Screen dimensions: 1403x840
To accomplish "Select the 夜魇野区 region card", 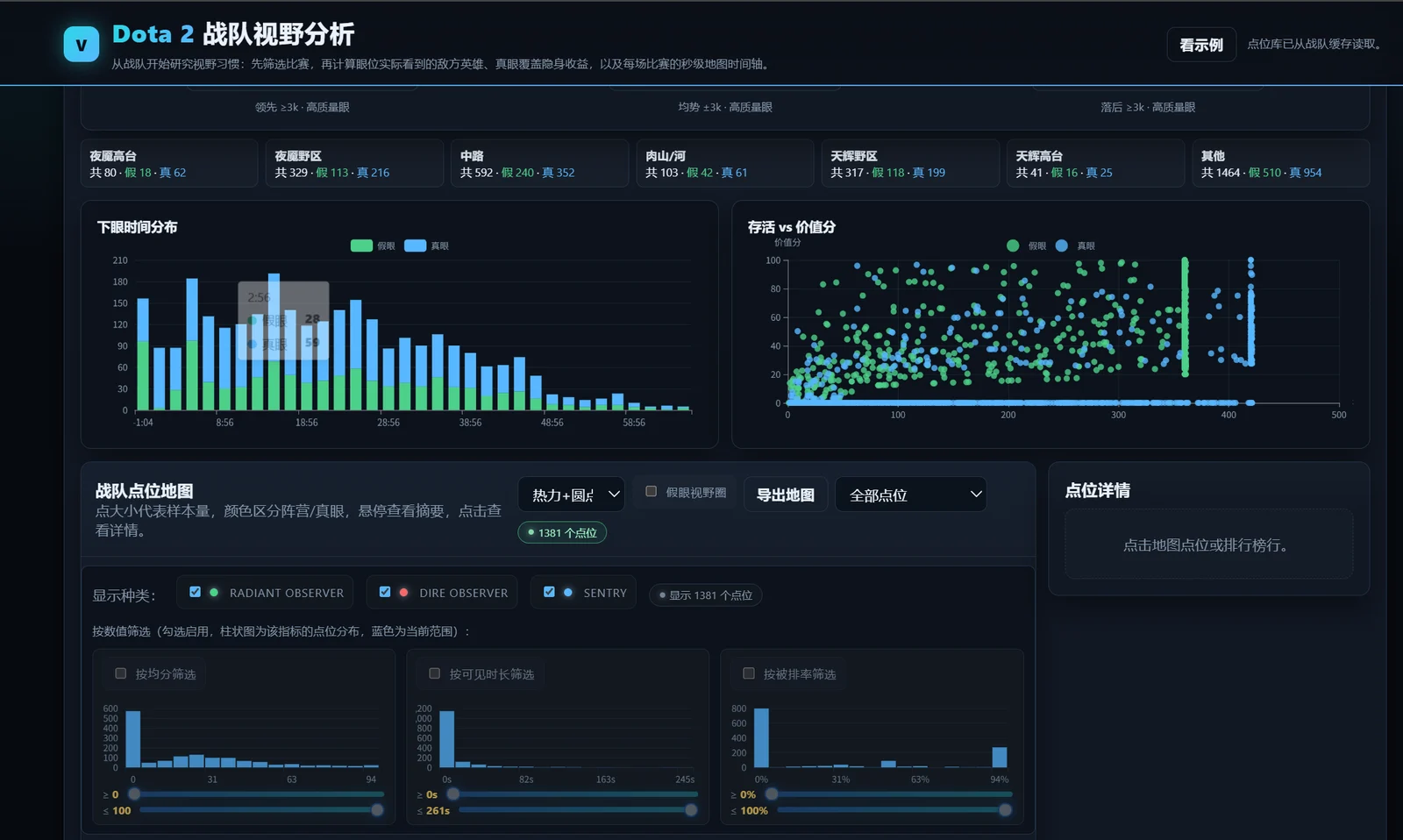I will (354, 163).
